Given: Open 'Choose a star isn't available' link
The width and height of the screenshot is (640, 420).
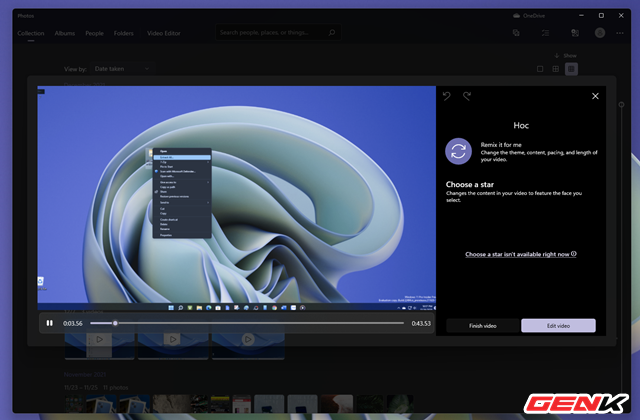Looking at the screenshot, I should [520, 254].
